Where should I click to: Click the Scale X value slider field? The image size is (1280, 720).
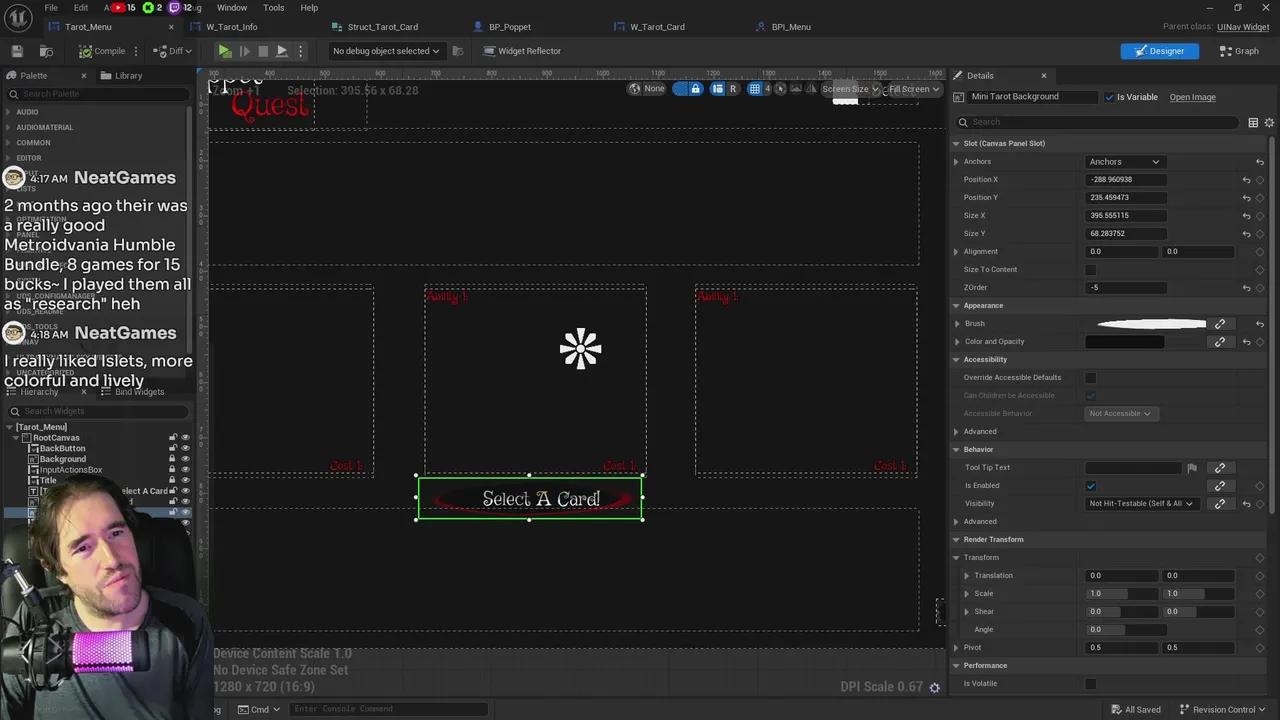tap(1123, 594)
